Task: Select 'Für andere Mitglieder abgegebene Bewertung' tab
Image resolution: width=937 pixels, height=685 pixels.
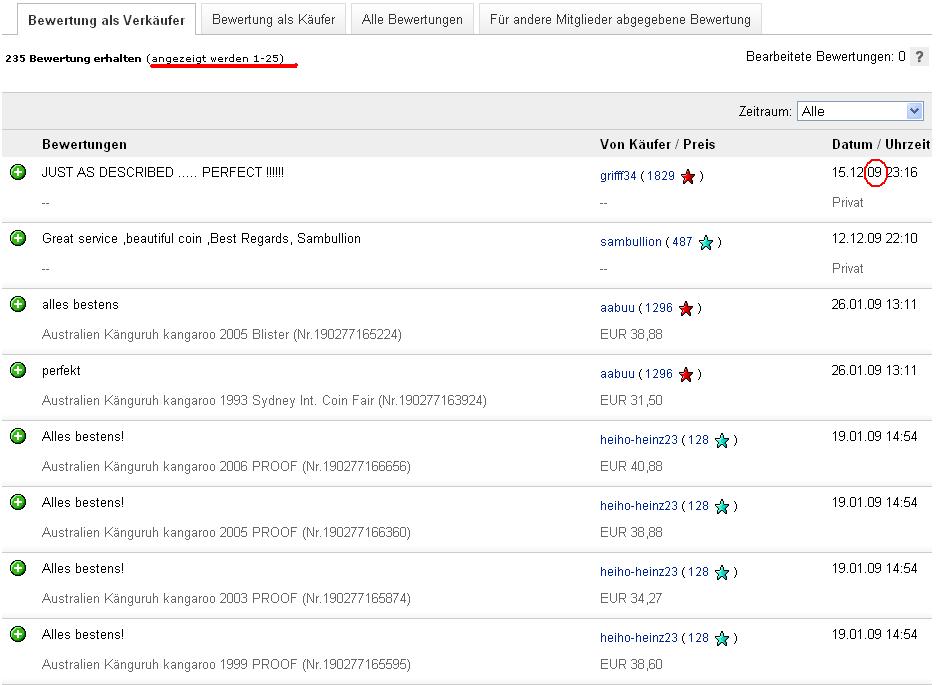Action: pyautogui.click(x=620, y=19)
